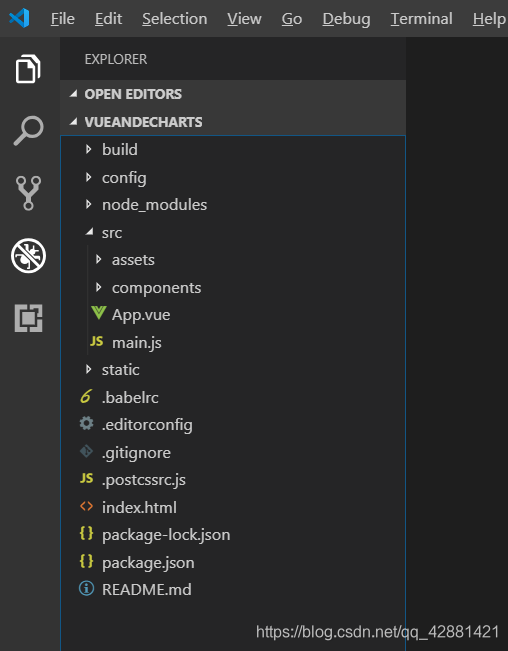Open the .editorconfig file
Viewport: 508px width, 651px height.
[147, 425]
